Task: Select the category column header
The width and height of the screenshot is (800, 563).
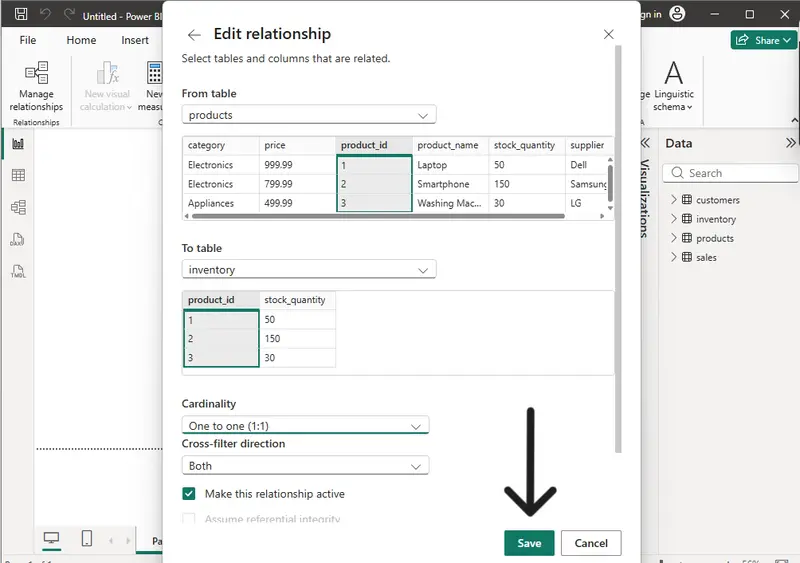Action: pos(221,145)
